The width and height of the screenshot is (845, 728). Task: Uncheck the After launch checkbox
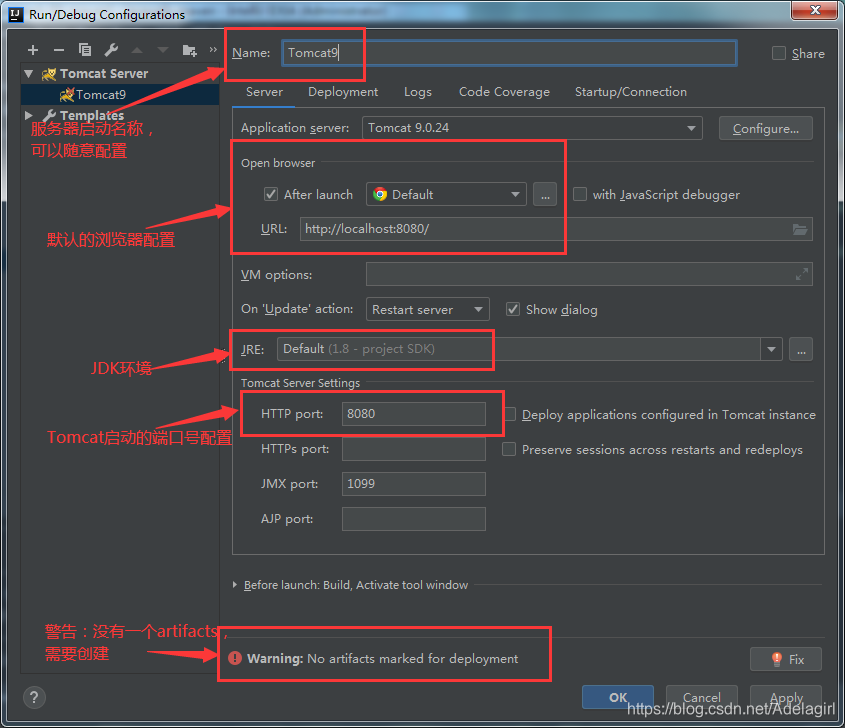[x=271, y=194]
